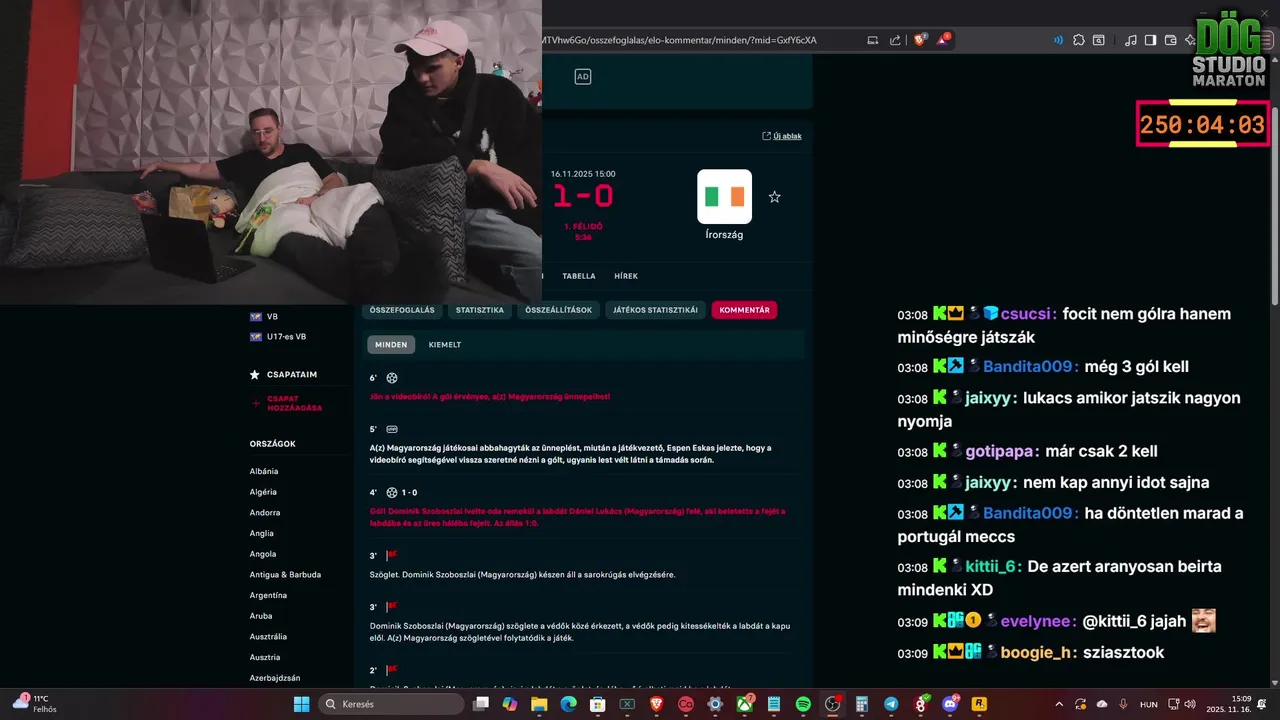
Task: Open Spotify from the taskbar
Action: [x=803, y=704]
